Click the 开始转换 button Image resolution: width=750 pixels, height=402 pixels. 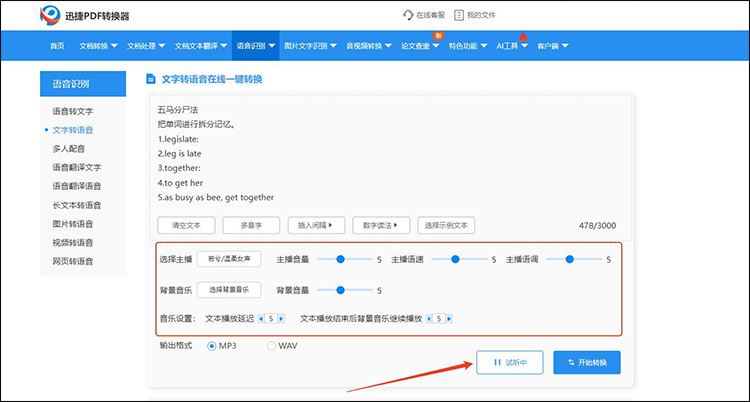(x=587, y=362)
